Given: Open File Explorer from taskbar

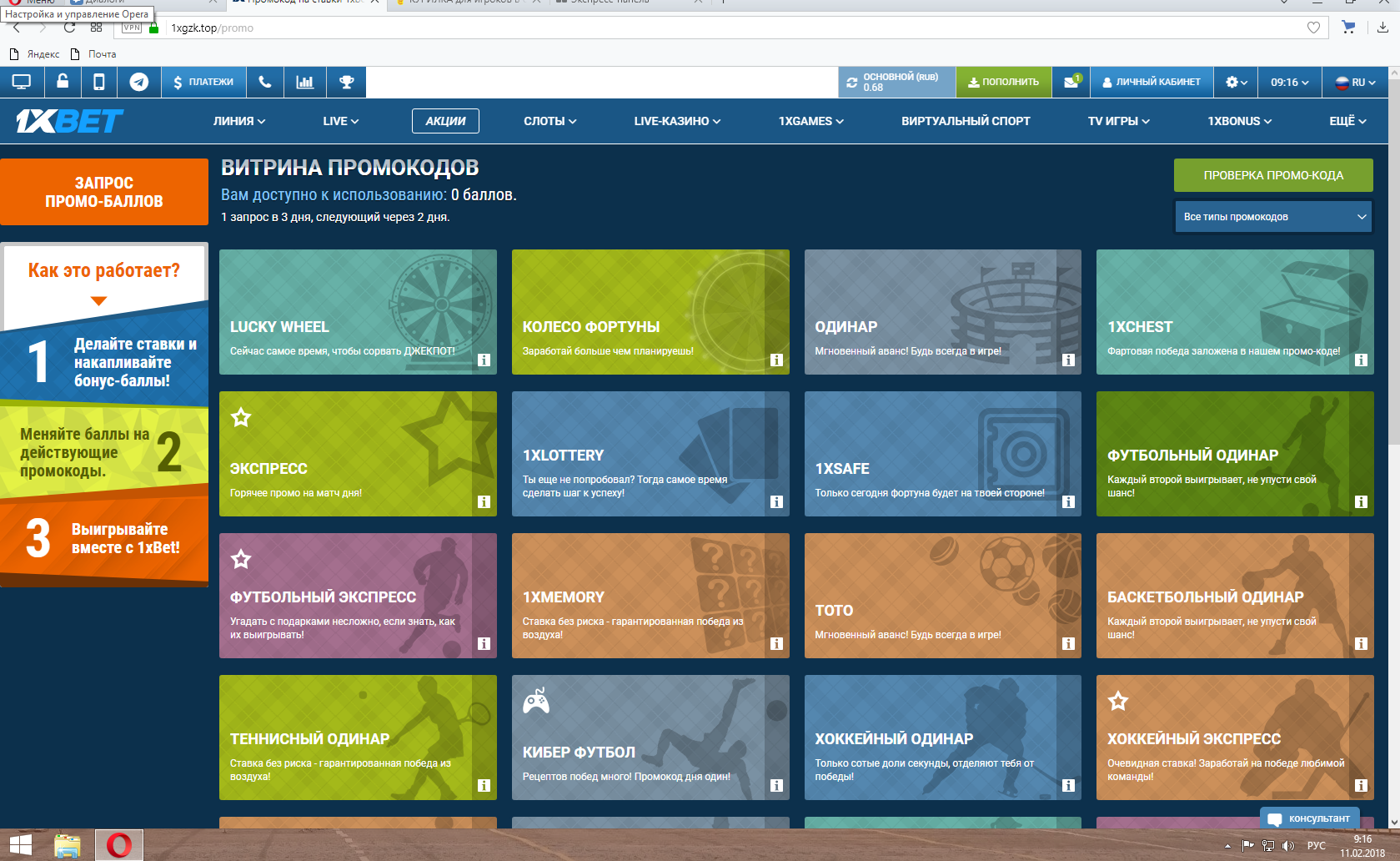Looking at the screenshot, I should tap(67, 845).
